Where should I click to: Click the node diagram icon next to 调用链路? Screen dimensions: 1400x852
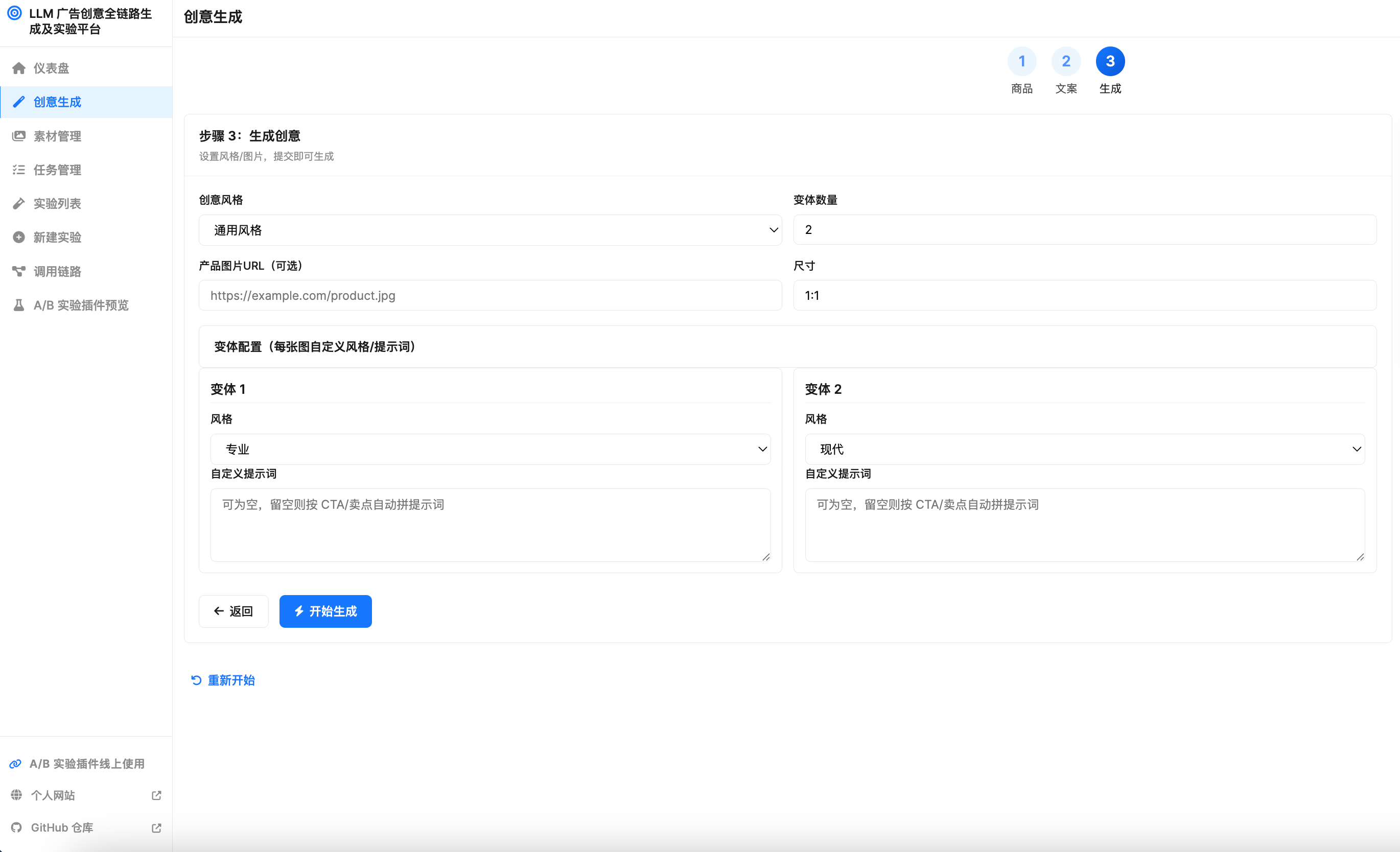(19, 271)
